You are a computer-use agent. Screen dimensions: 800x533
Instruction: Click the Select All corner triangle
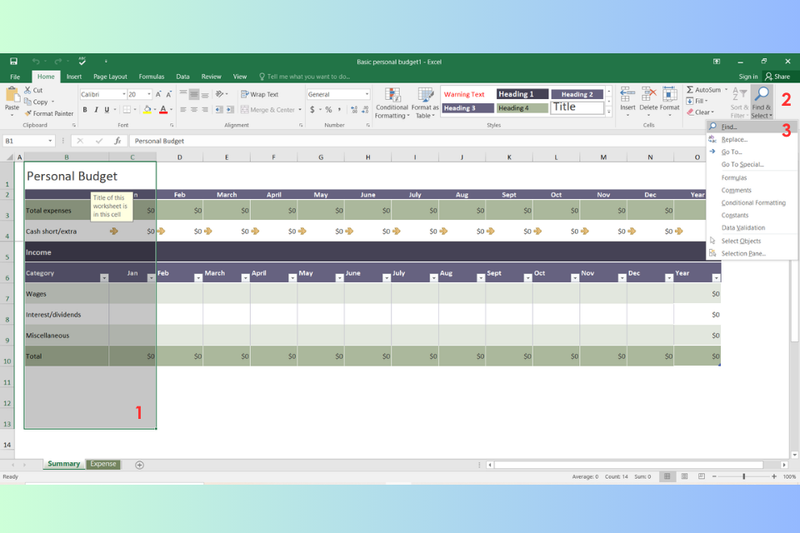pos(10,157)
